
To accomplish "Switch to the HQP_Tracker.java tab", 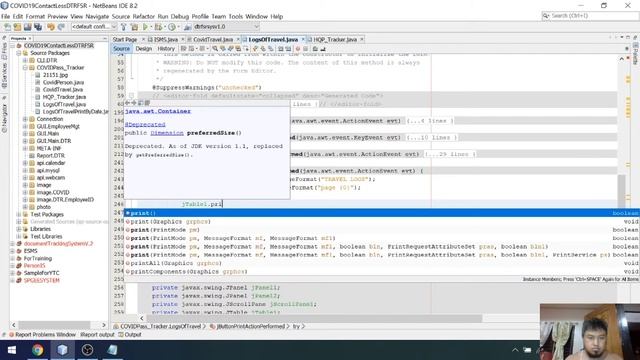I will 335,40.
